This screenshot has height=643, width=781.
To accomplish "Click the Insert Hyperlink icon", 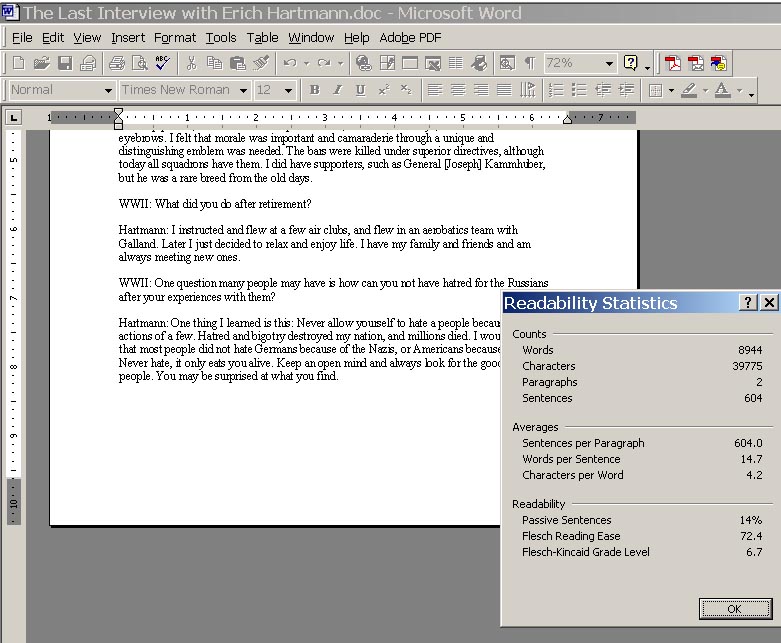I will tap(364, 63).
